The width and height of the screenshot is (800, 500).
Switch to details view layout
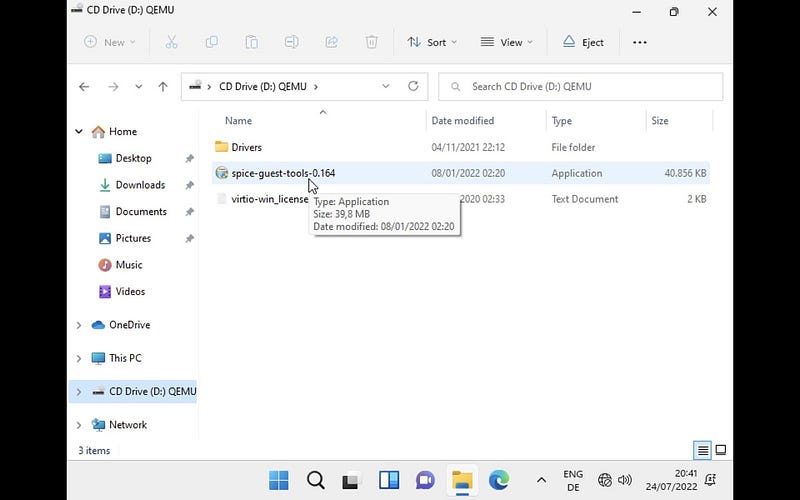703,451
